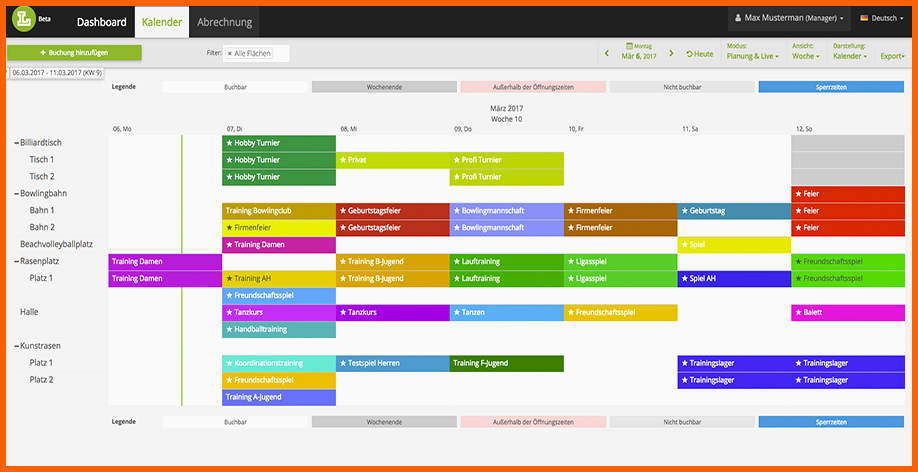Open the Geburtstag booking on Bahn 1 Saturday
This screenshot has height=472, width=918.
(734, 211)
